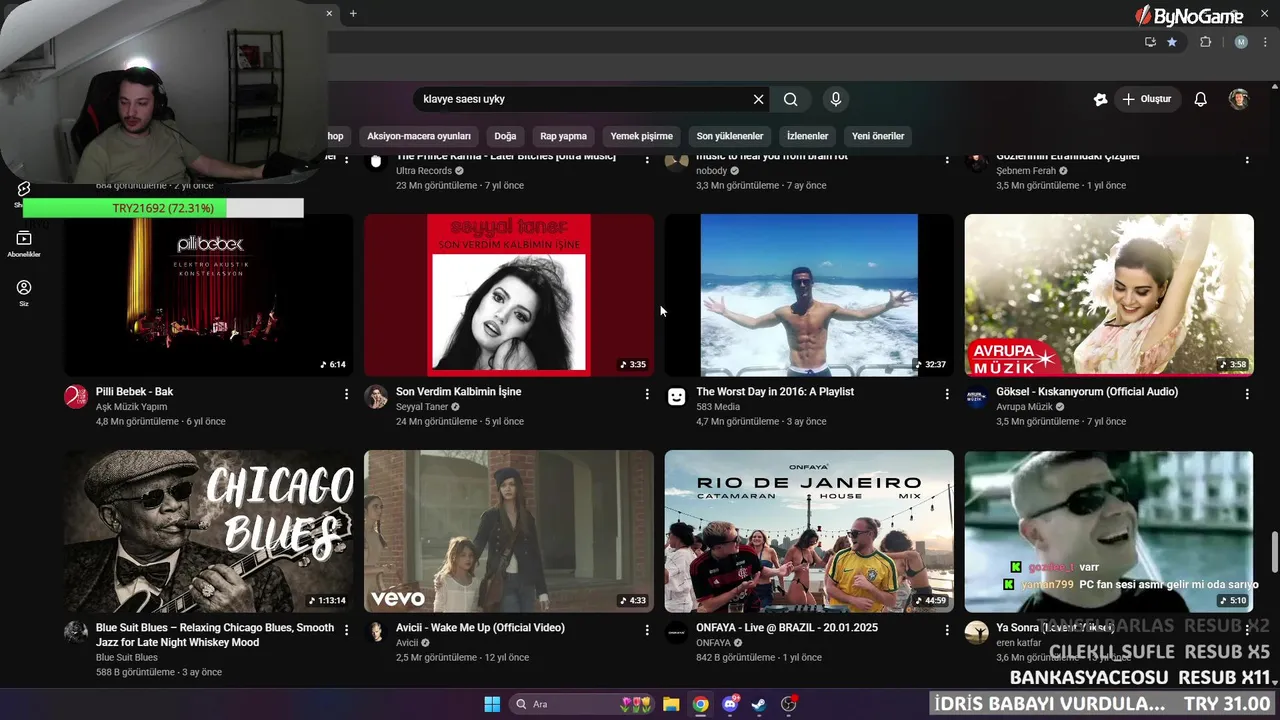The height and width of the screenshot is (720, 1280).
Task: Play the Avicii vevo thumbnail
Action: point(509,531)
